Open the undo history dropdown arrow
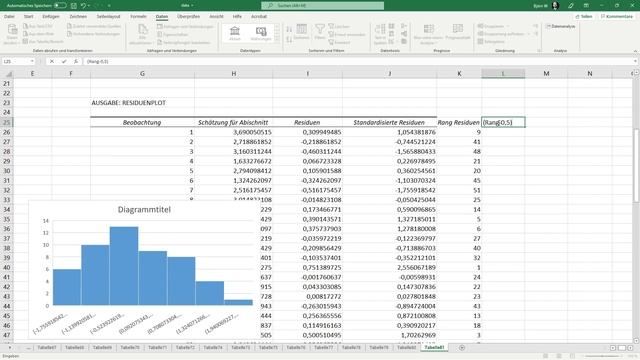Viewport: 640px width, 360px height. [89, 6]
